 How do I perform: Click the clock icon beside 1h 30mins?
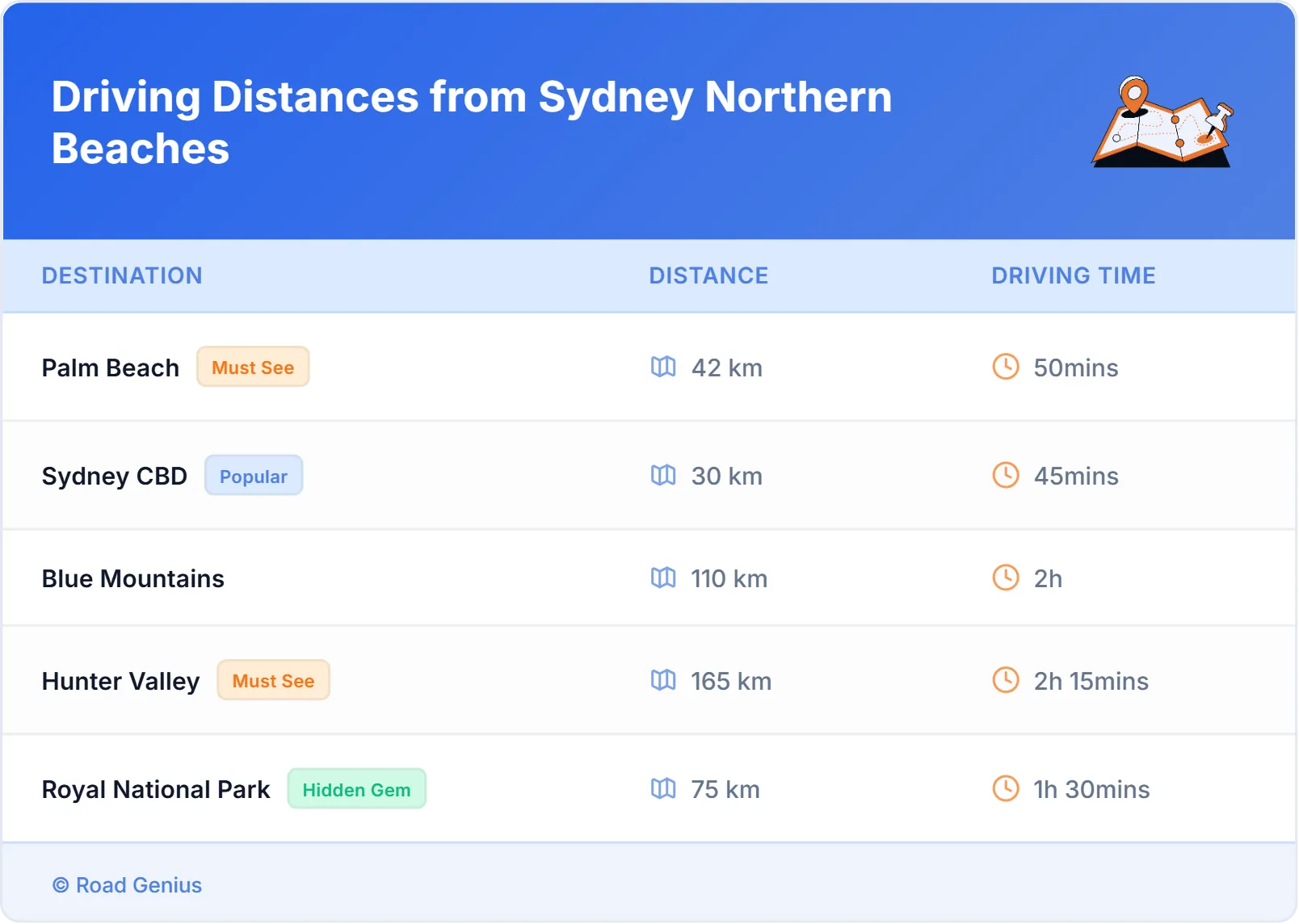click(1006, 788)
